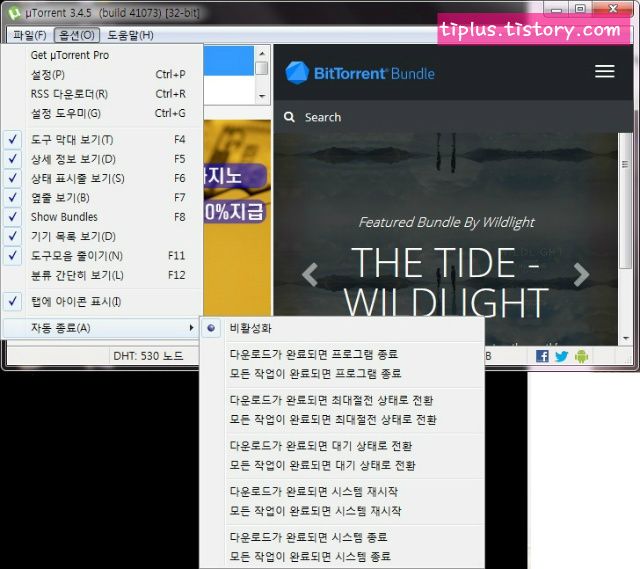
Task: Choose 모든 작업이 완료되면 시스템 종료
Action: pyautogui.click(x=342, y=556)
